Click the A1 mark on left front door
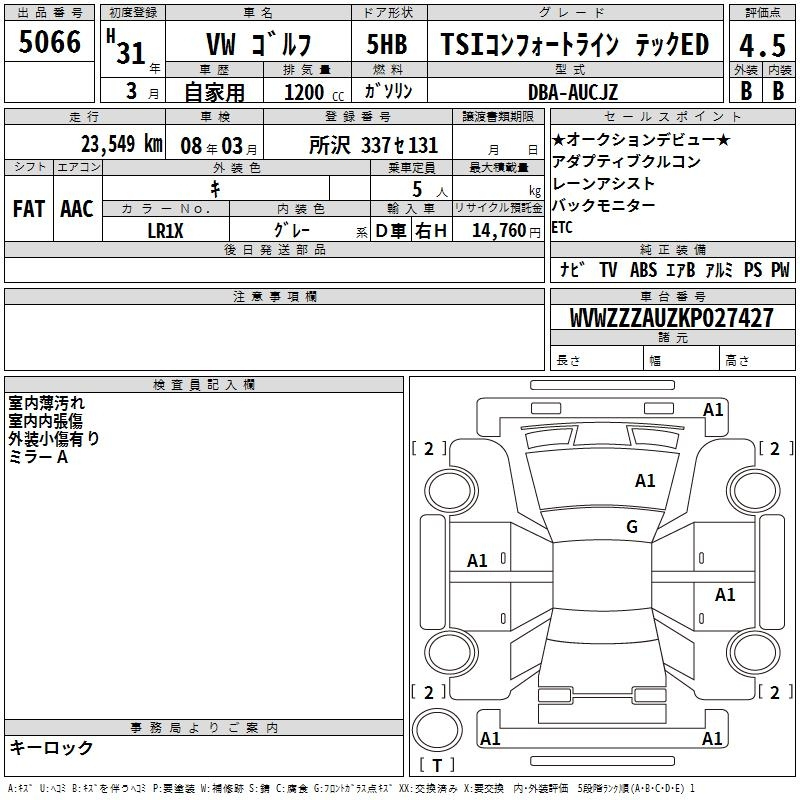800x800 pixels. click(477, 561)
